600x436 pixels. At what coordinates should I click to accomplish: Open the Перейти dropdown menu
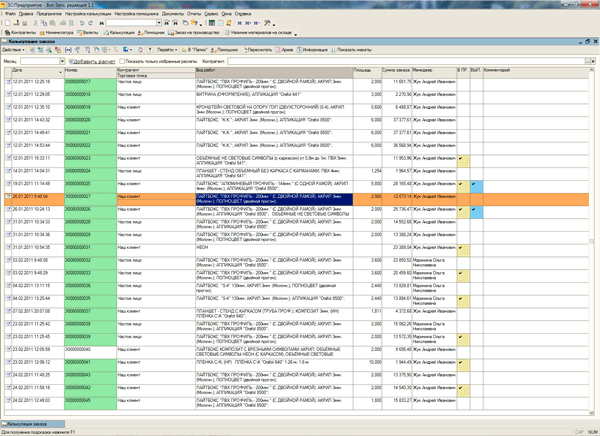click(167, 50)
